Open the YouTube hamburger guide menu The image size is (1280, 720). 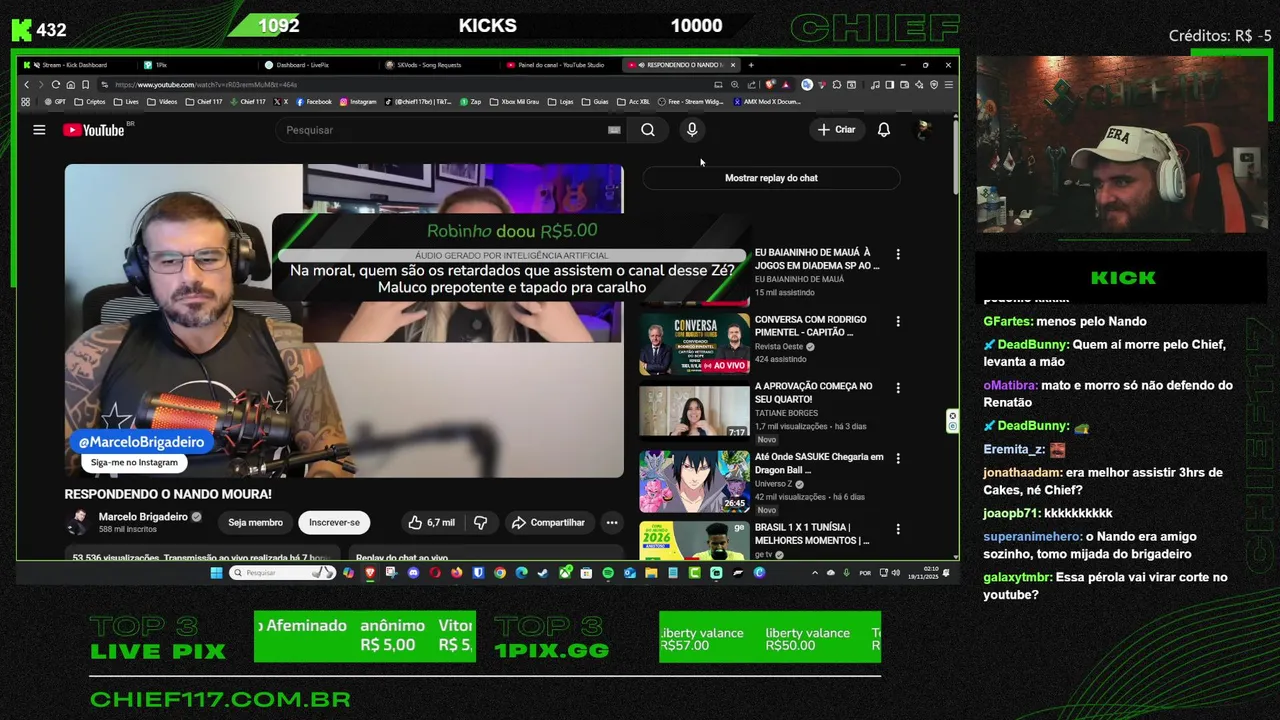click(x=39, y=130)
